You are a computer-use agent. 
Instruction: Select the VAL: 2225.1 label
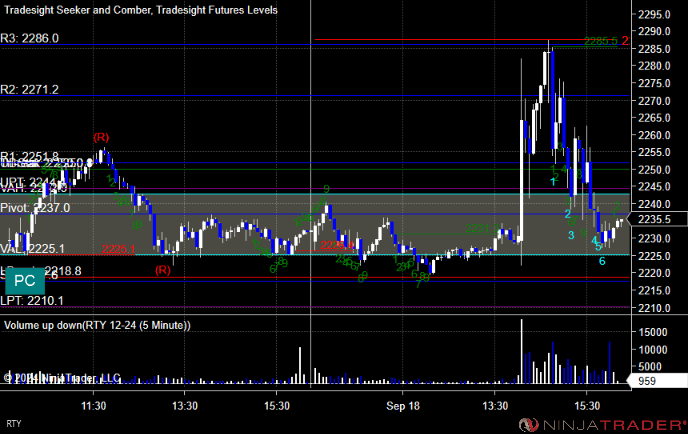pos(32,249)
